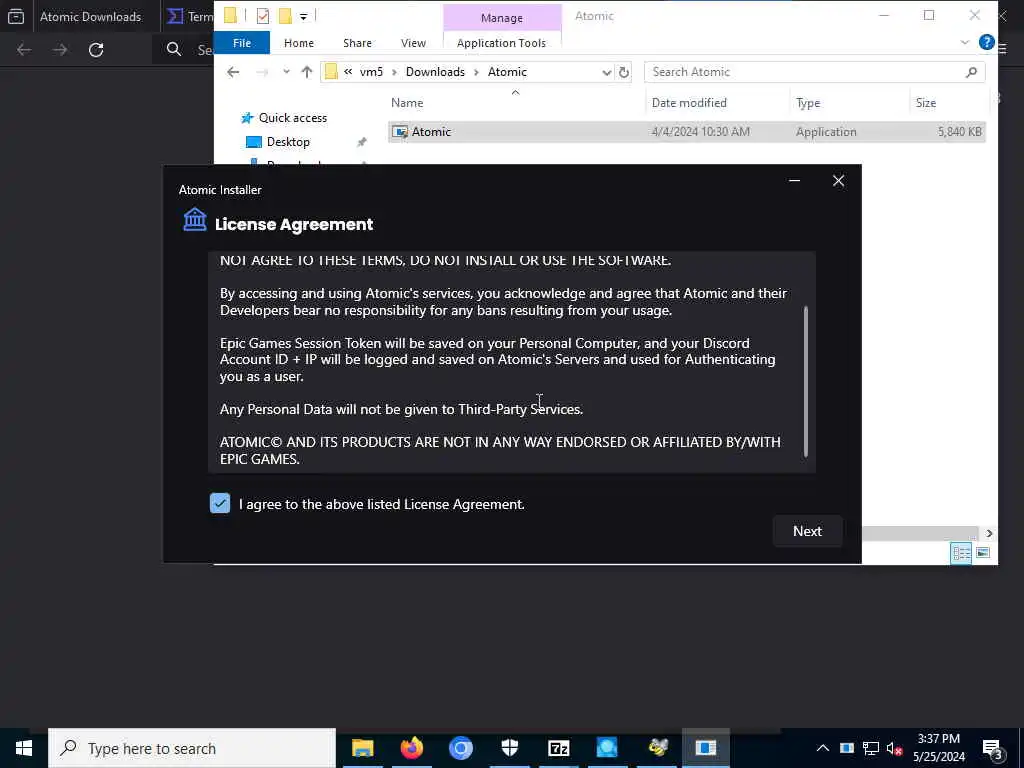
Task: Click the Next button in Atomic Installer
Action: click(807, 531)
